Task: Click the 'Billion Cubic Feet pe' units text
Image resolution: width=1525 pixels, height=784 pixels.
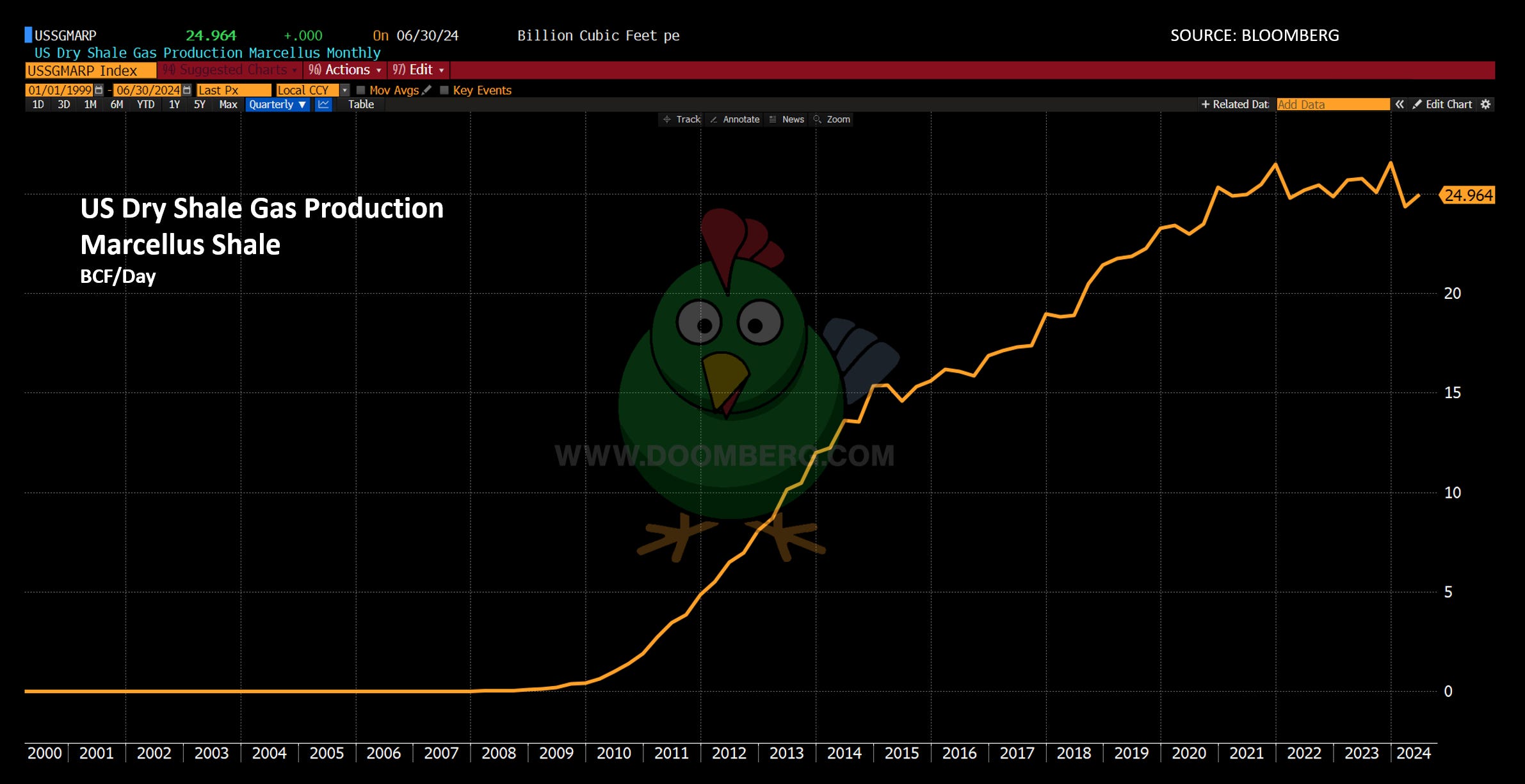Action: pyautogui.click(x=599, y=35)
